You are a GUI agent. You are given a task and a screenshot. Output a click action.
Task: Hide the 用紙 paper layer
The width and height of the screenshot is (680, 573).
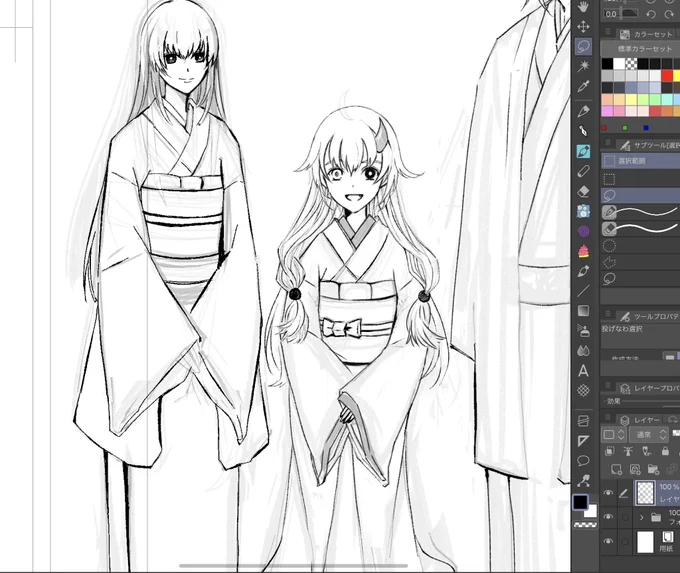608,541
